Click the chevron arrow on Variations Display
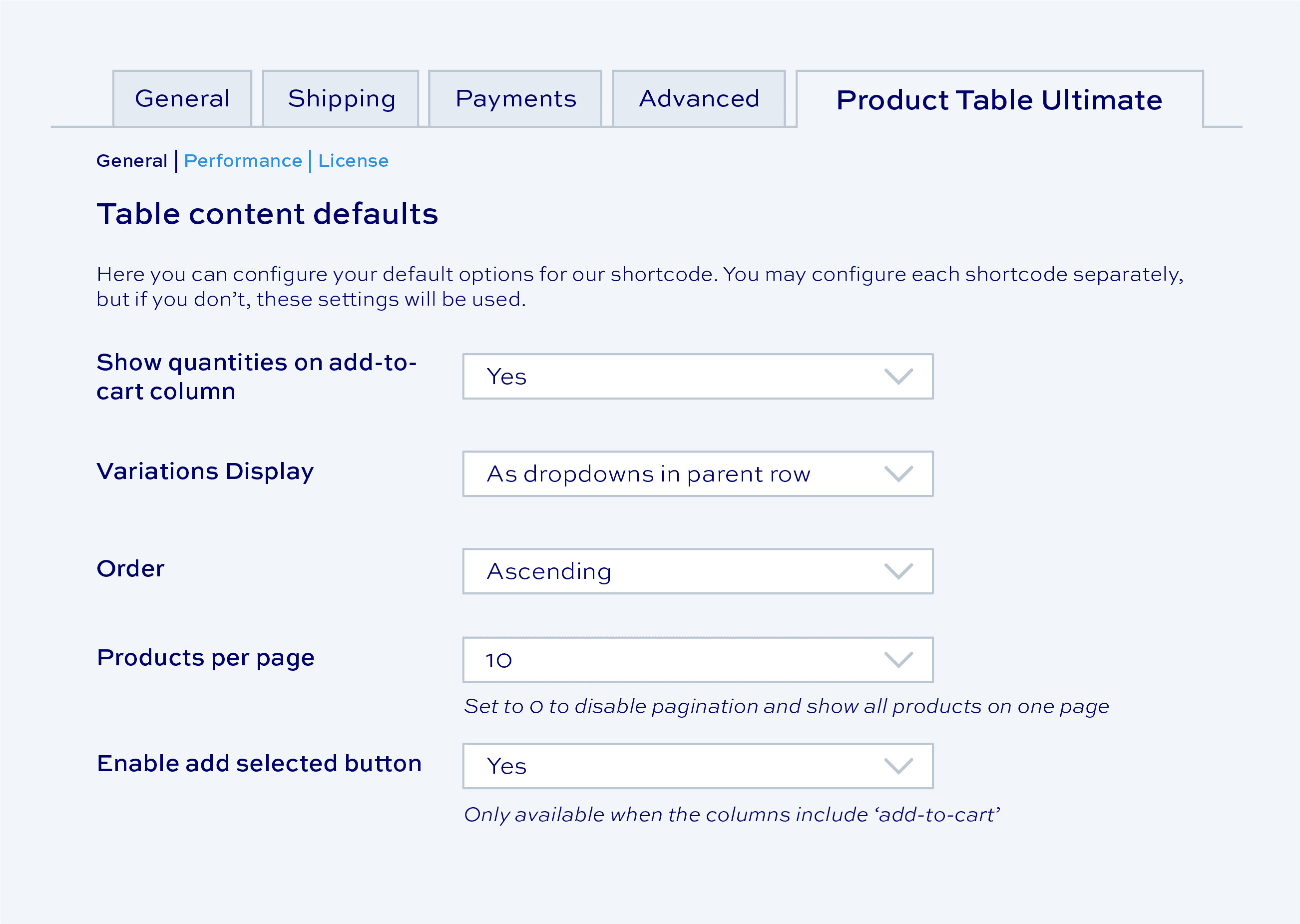 (x=898, y=474)
